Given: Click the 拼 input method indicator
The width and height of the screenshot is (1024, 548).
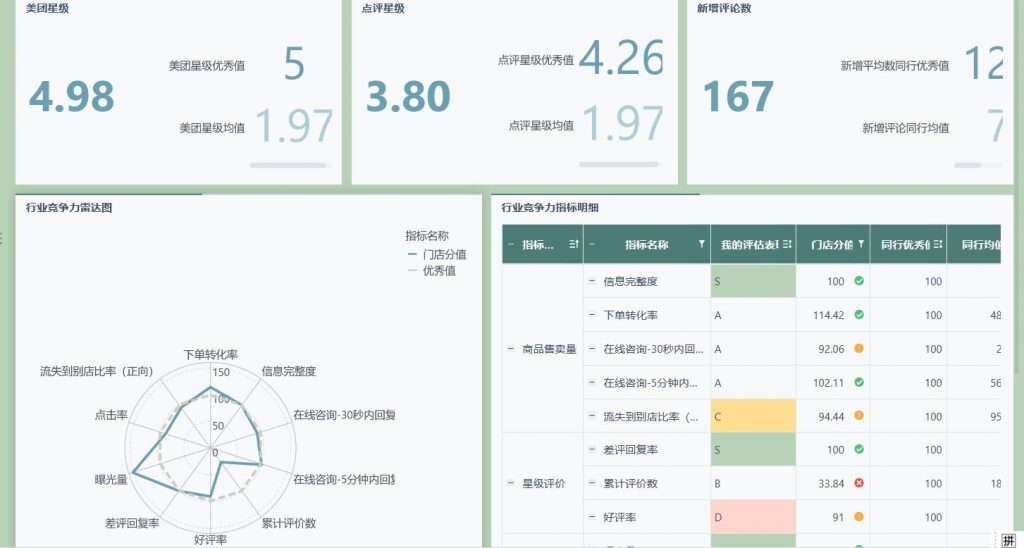Looking at the screenshot, I should pos(1008,539).
